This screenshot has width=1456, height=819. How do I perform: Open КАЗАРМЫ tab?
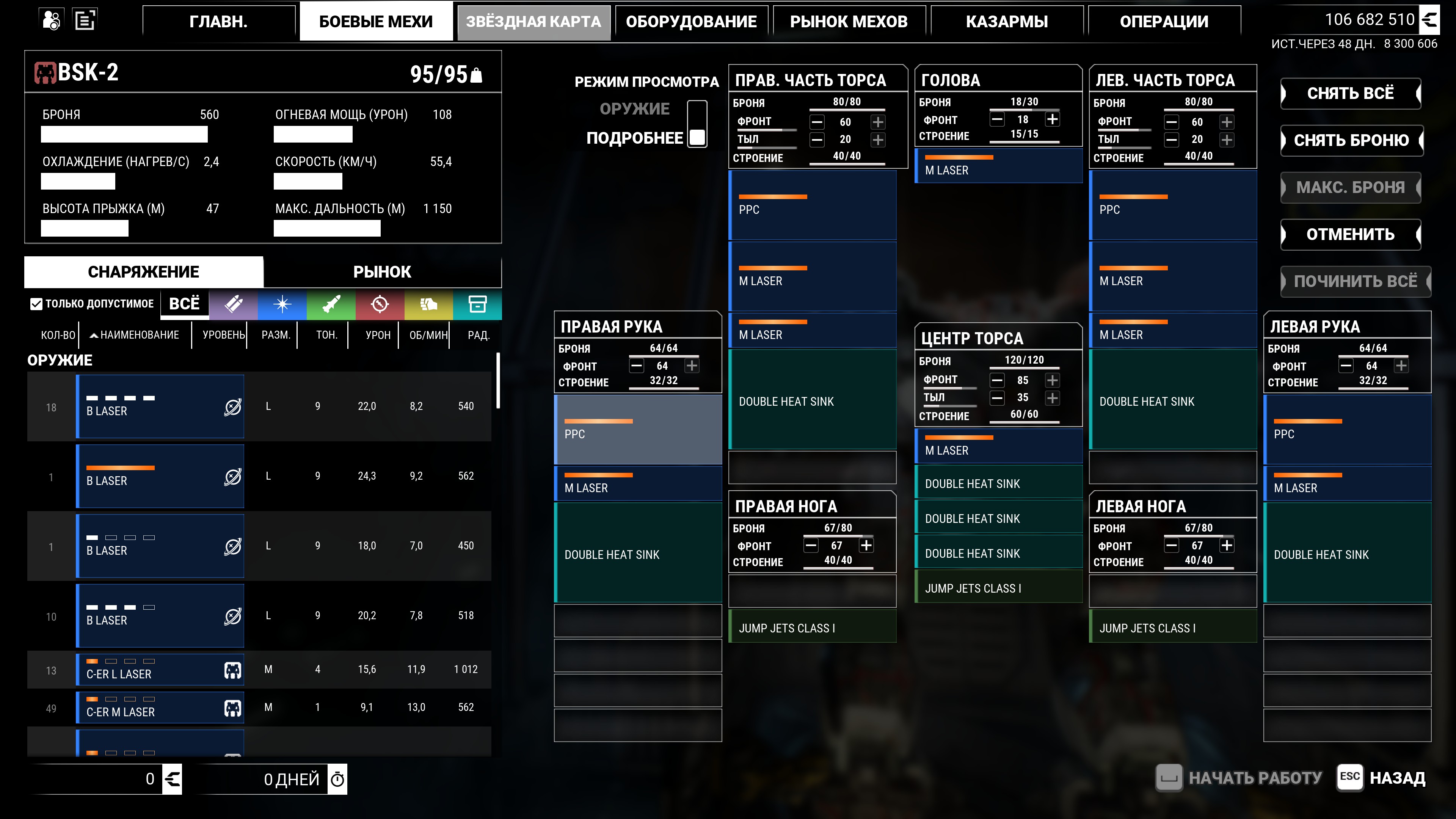(1007, 22)
